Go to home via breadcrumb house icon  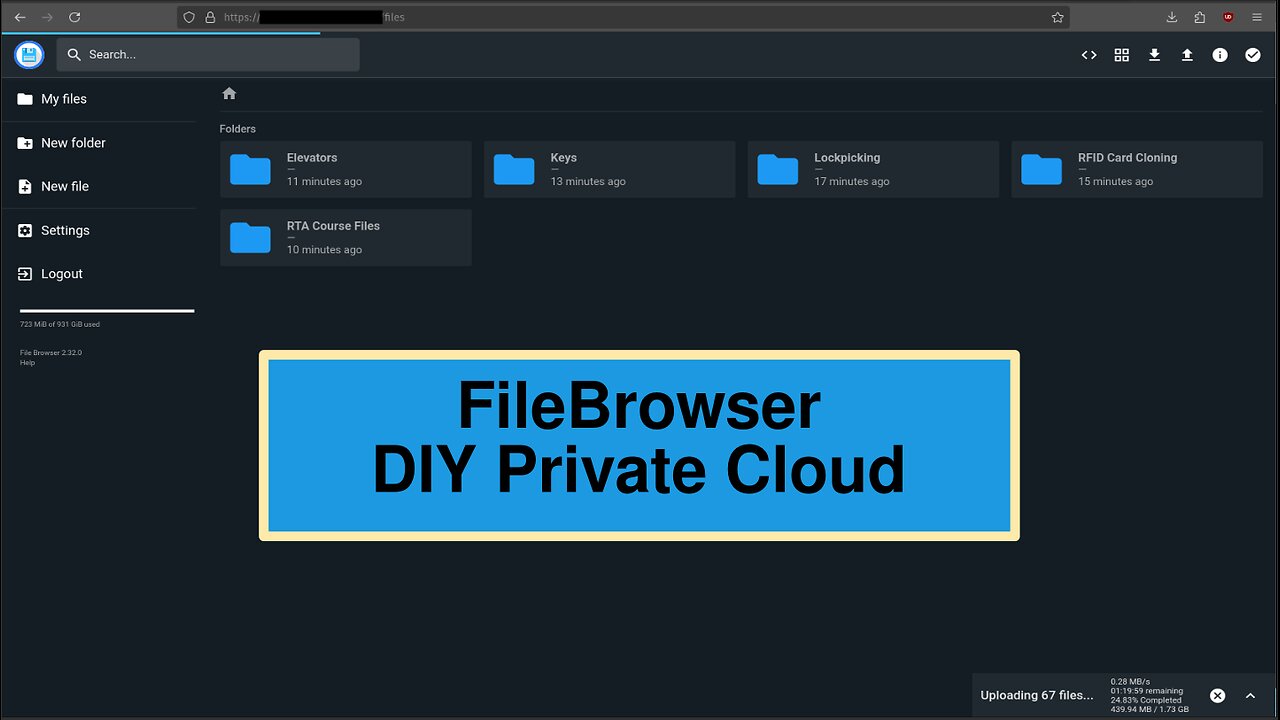(229, 93)
